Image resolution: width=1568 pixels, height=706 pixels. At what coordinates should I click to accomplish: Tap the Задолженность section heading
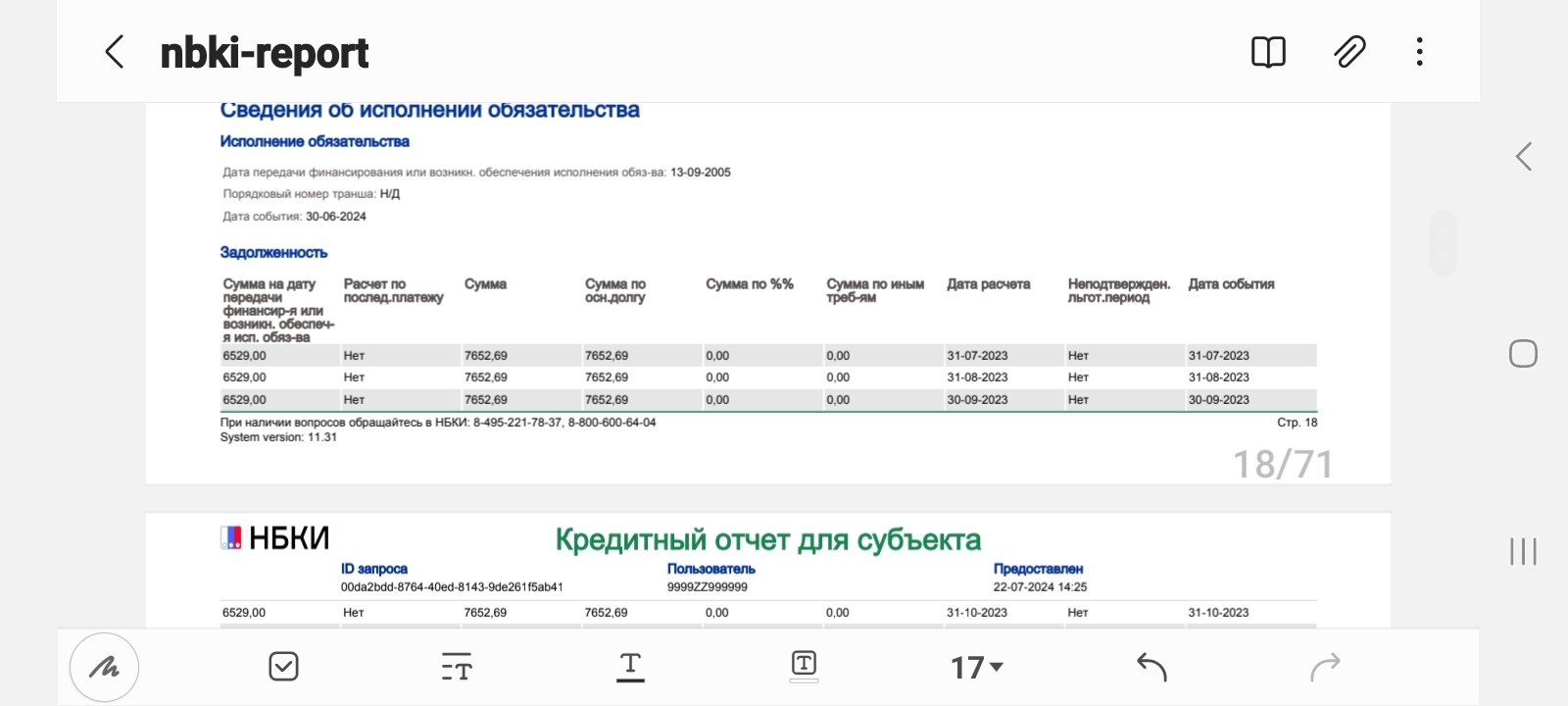(x=273, y=253)
